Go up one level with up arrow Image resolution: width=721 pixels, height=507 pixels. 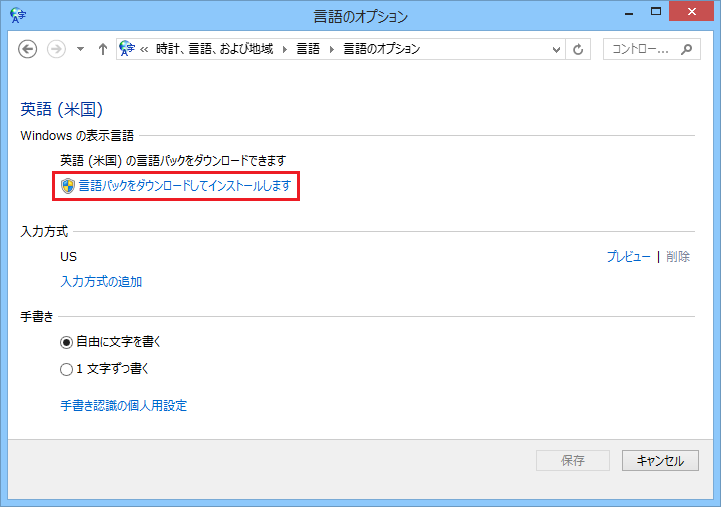[x=103, y=49]
